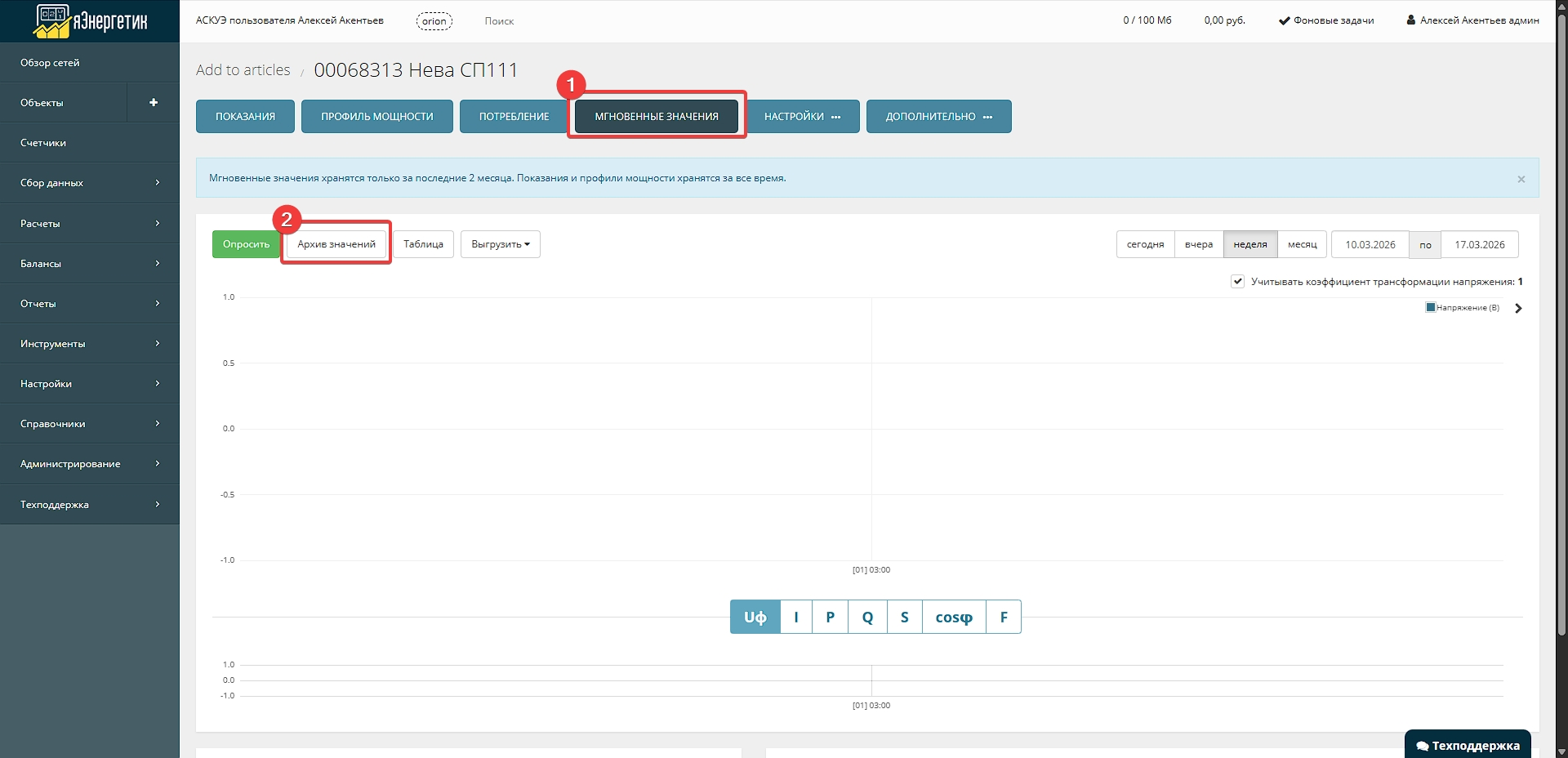Click the plus icon next to Объекты
The image size is (1568, 758).
[x=154, y=103]
